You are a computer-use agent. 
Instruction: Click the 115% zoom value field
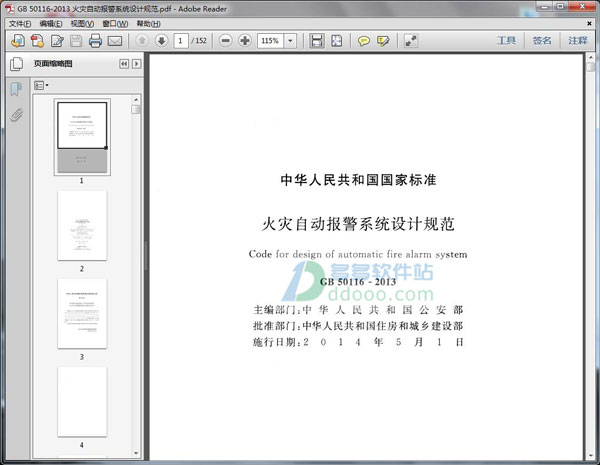271,41
